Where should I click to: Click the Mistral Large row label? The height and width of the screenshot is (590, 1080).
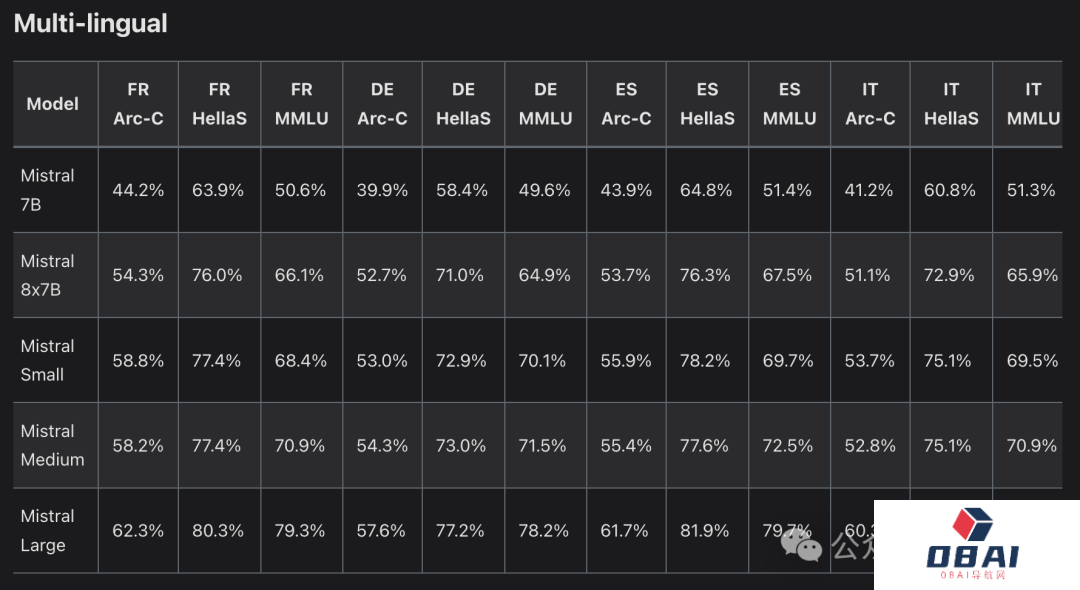[48, 530]
